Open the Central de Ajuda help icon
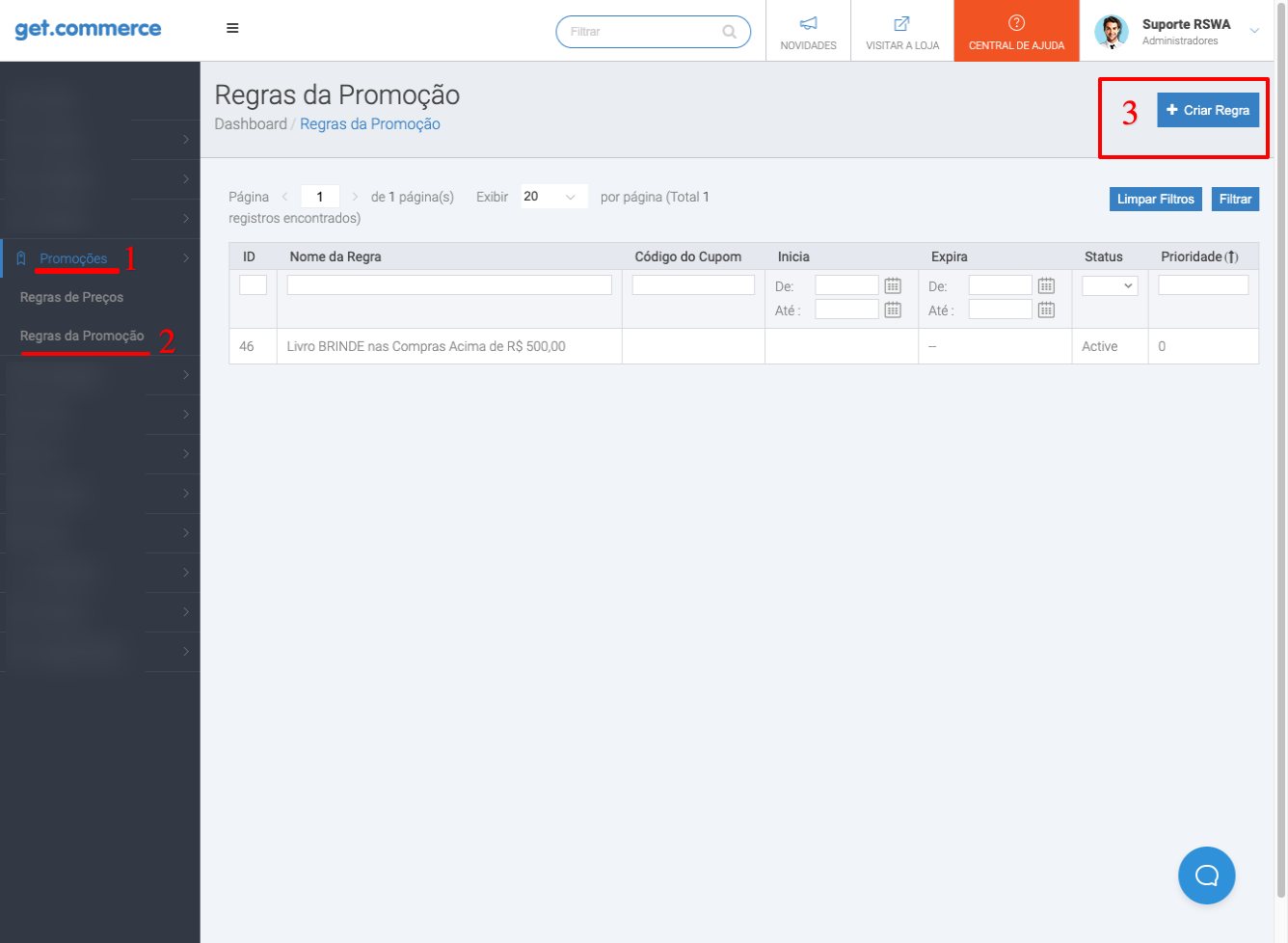This screenshot has width=1288, height=943. [x=1016, y=23]
